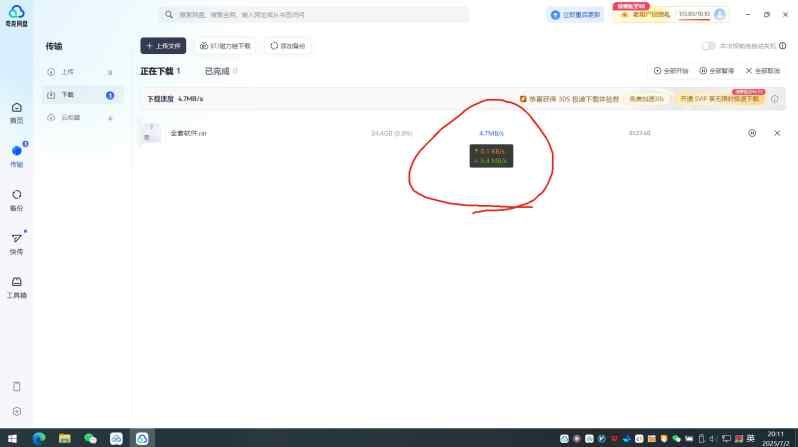Click the settings gear icon at sidebar bottom

[x=17, y=411]
